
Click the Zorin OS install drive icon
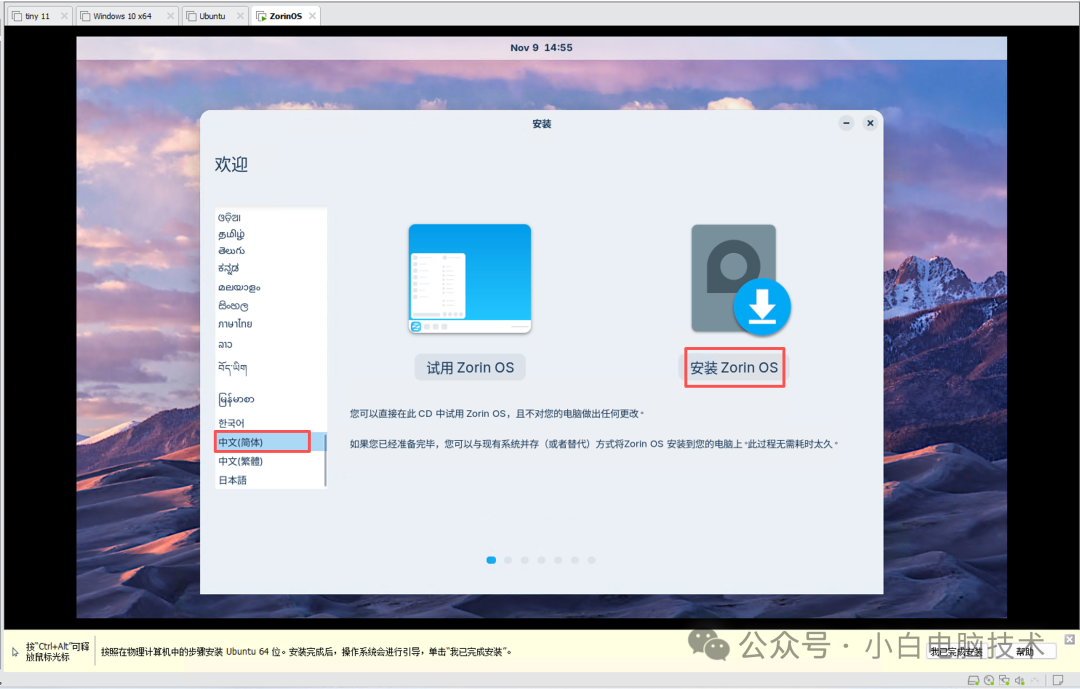(x=734, y=278)
